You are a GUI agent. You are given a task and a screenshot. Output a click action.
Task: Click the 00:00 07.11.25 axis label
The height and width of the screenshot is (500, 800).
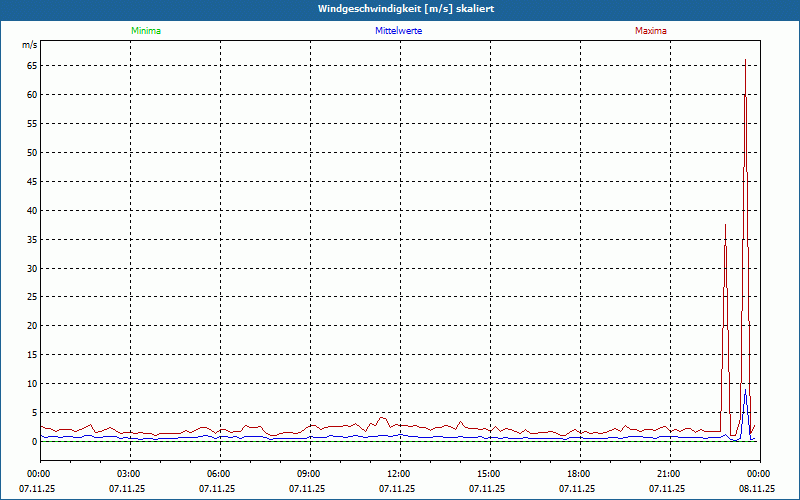click(37, 481)
